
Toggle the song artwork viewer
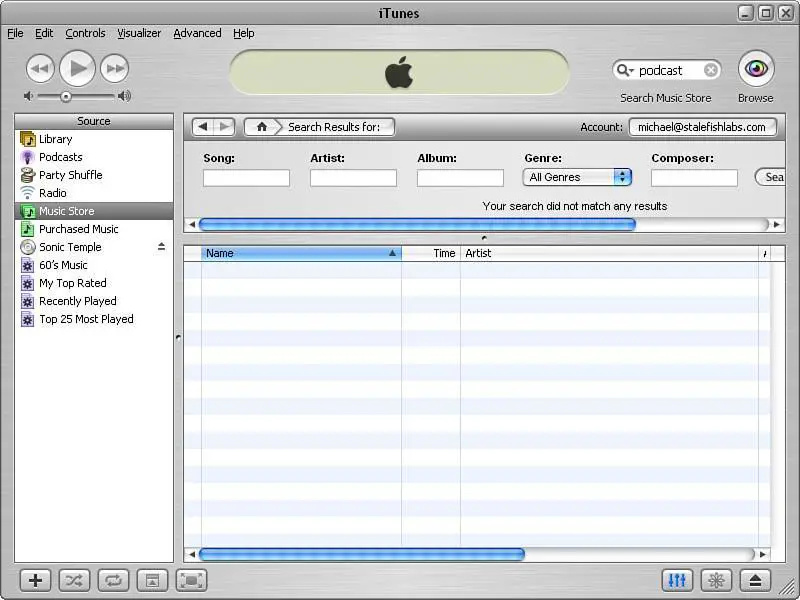[152, 580]
